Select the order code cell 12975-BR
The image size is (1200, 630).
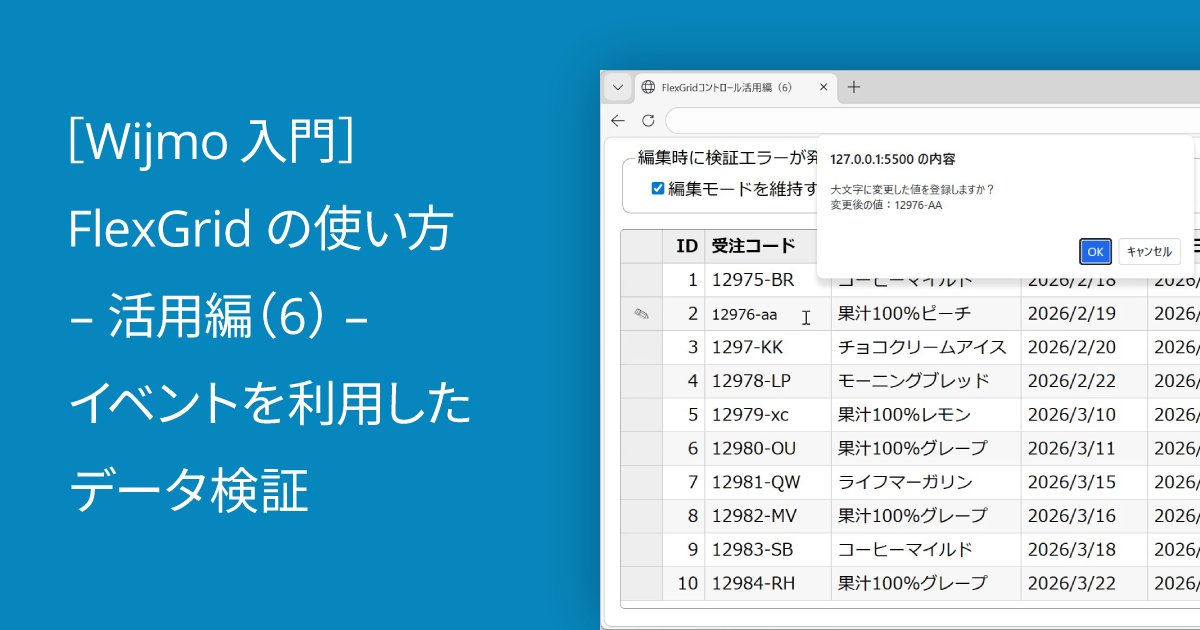[x=768, y=280]
